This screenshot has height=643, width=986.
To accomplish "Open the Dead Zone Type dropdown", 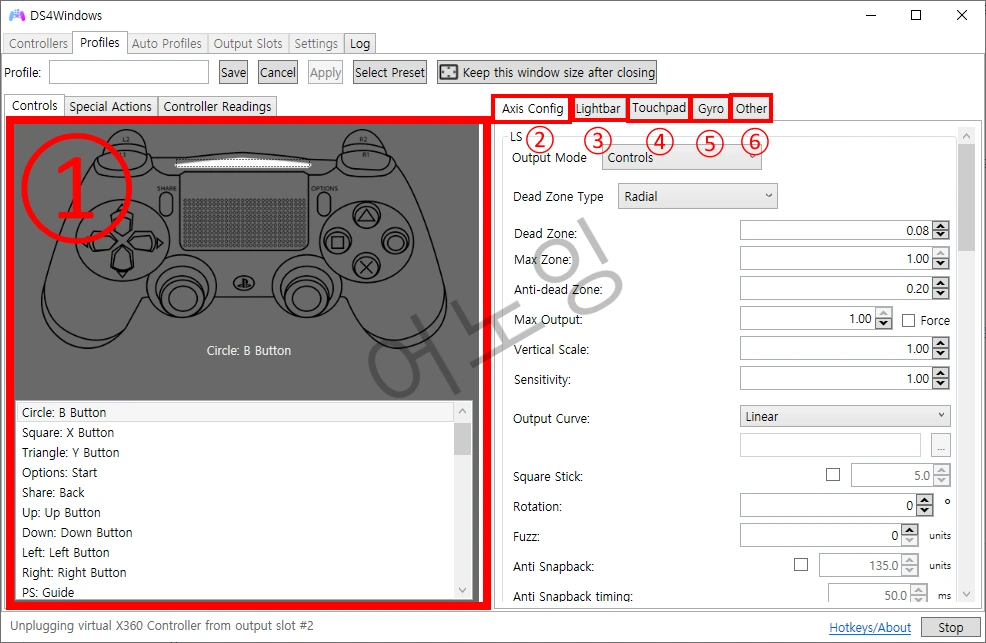I will pyautogui.click(x=697, y=196).
